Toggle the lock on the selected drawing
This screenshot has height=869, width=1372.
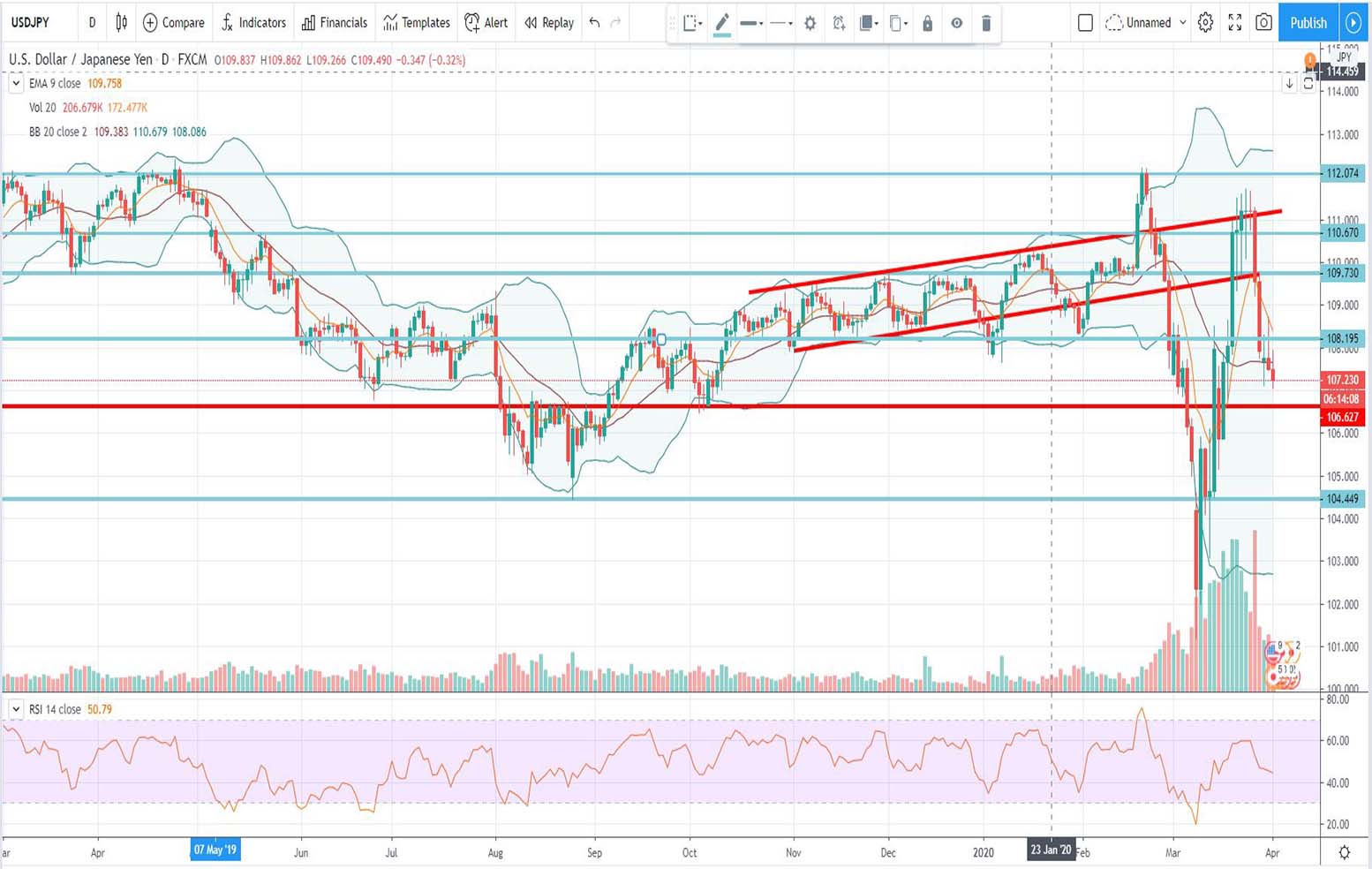[927, 24]
